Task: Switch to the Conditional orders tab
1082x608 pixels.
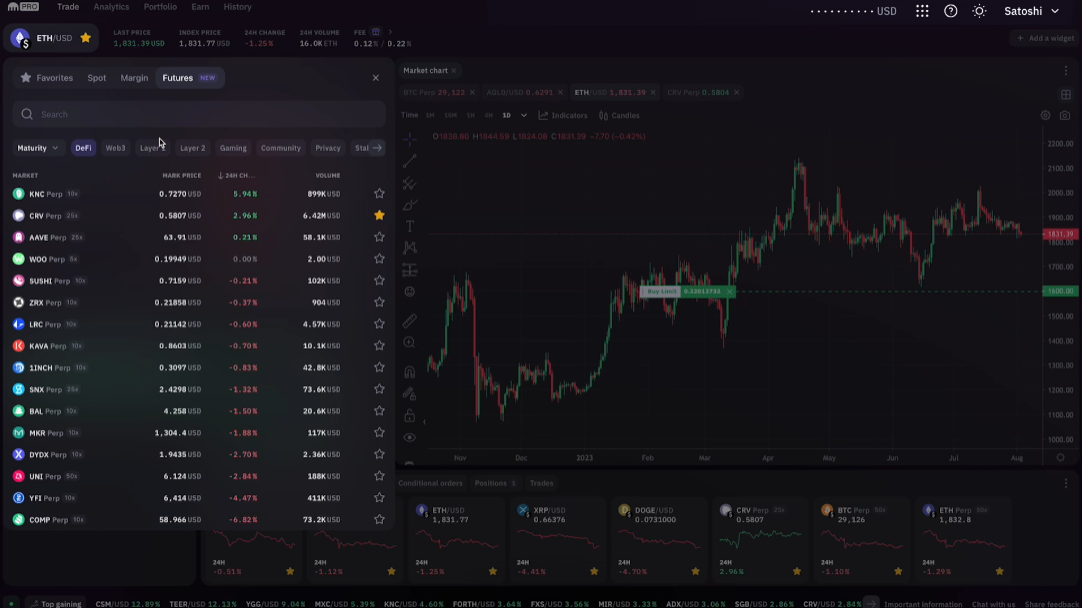Action: coord(431,483)
